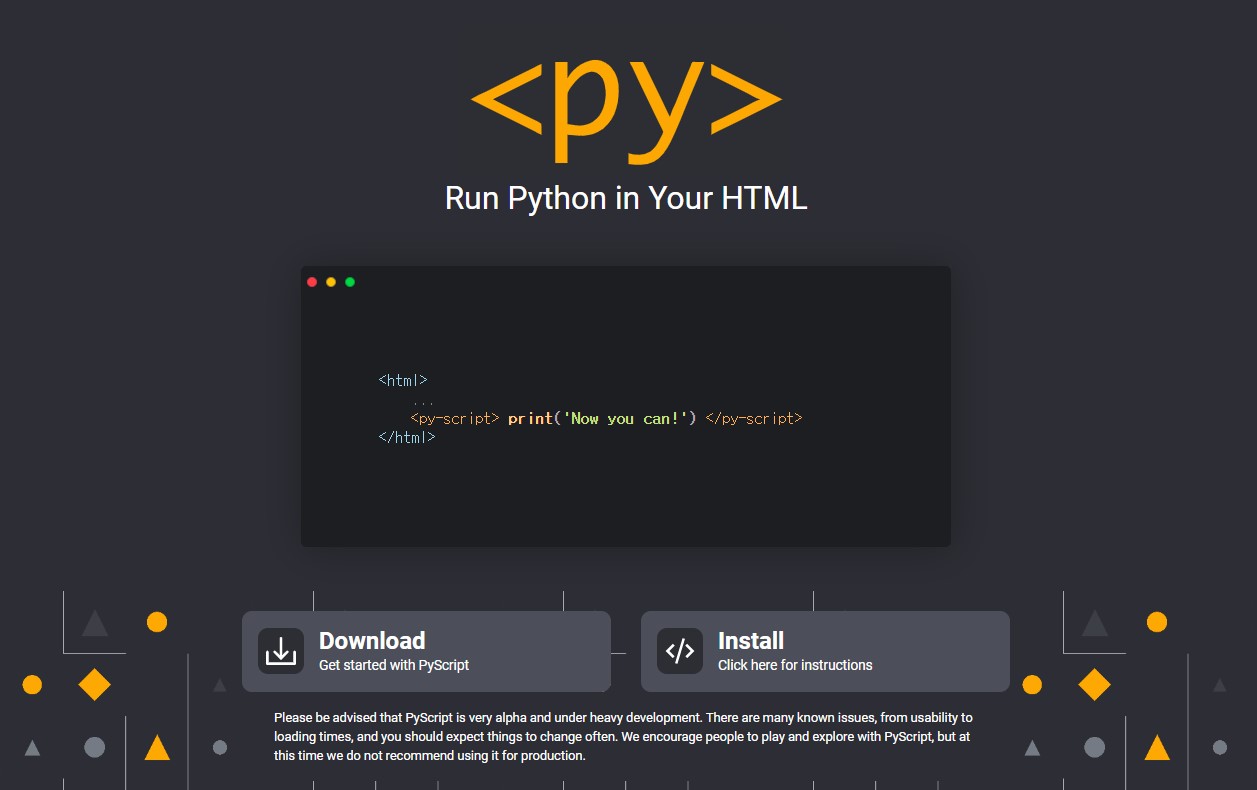Click the green dot in code window
The width and height of the screenshot is (1257, 790).
(x=350, y=282)
